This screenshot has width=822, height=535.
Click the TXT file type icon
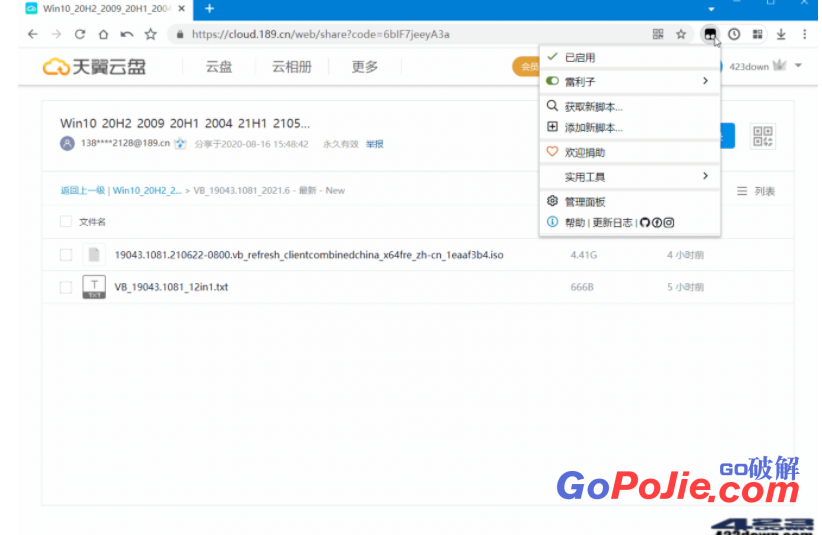click(94, 287)
